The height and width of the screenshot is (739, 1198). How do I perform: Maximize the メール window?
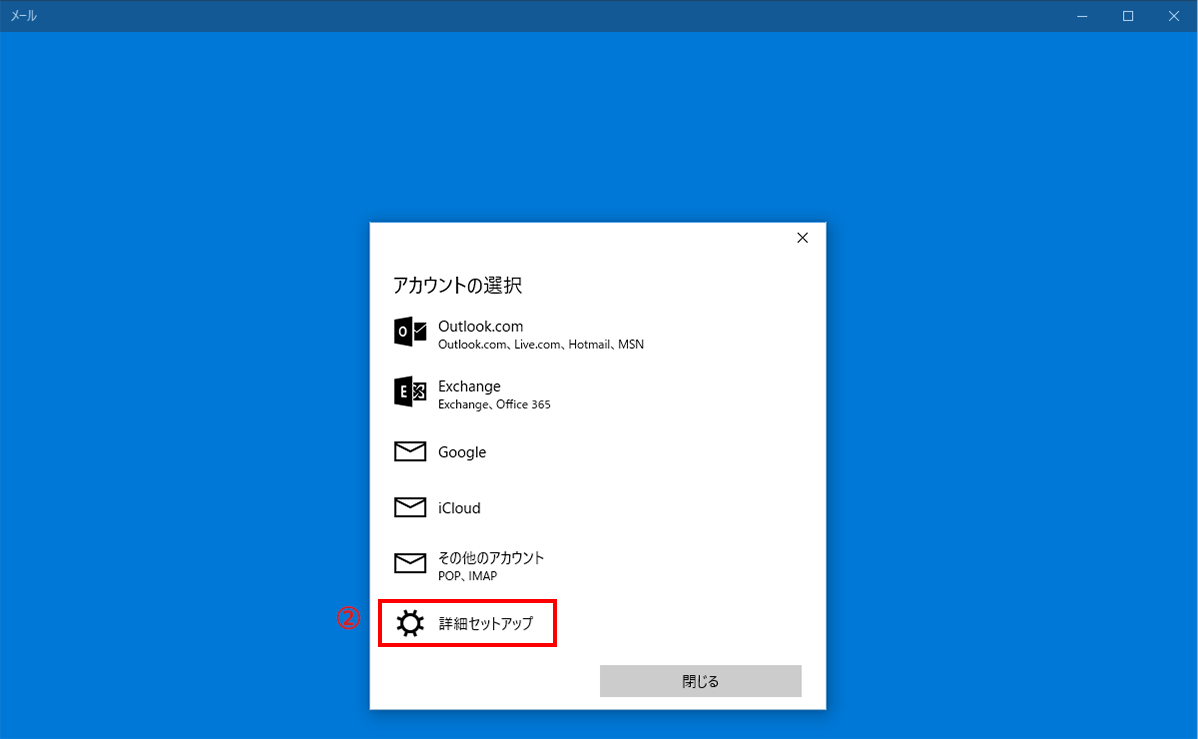[1128, 16]
